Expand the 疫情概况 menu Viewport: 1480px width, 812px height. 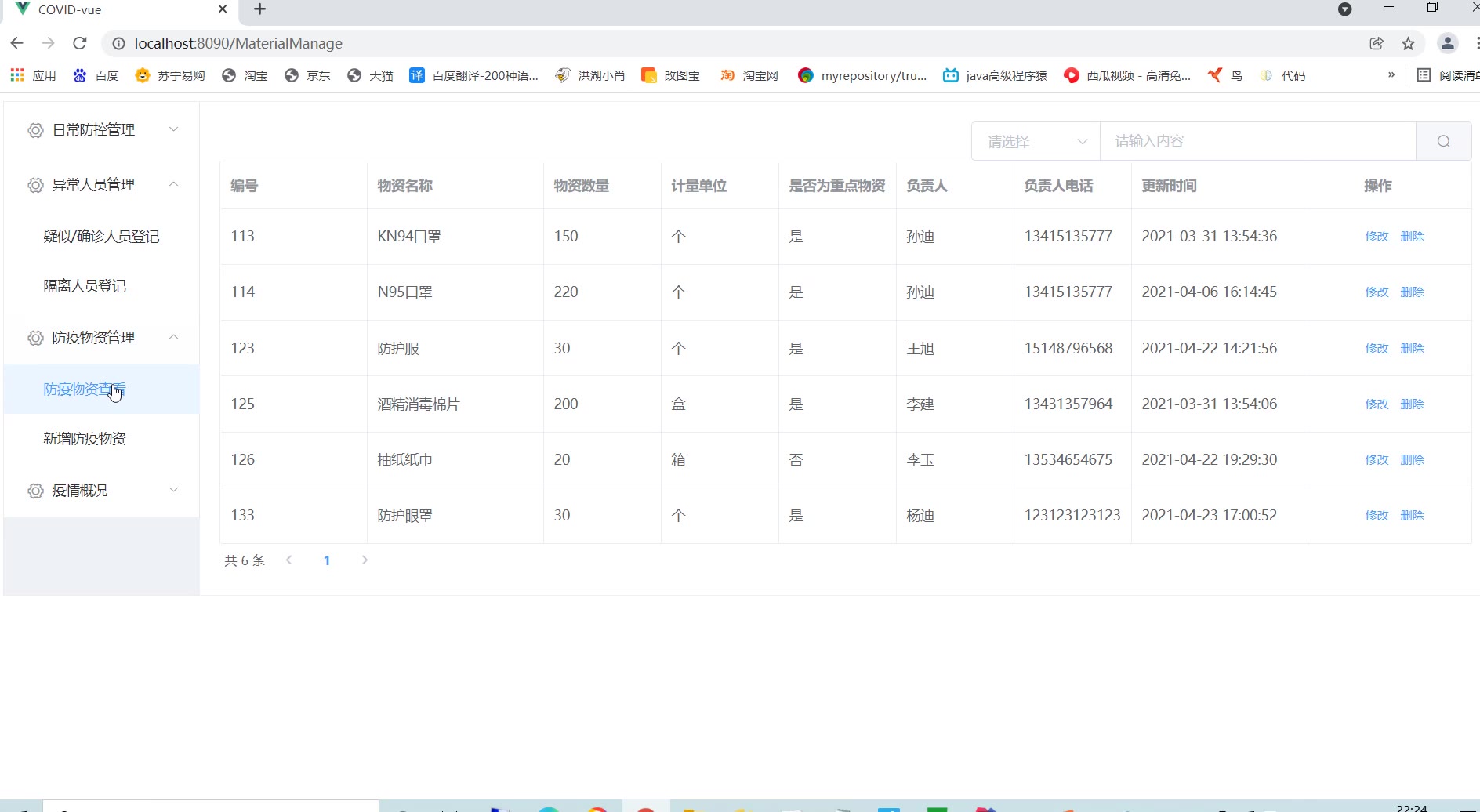(x=102, y=491)
